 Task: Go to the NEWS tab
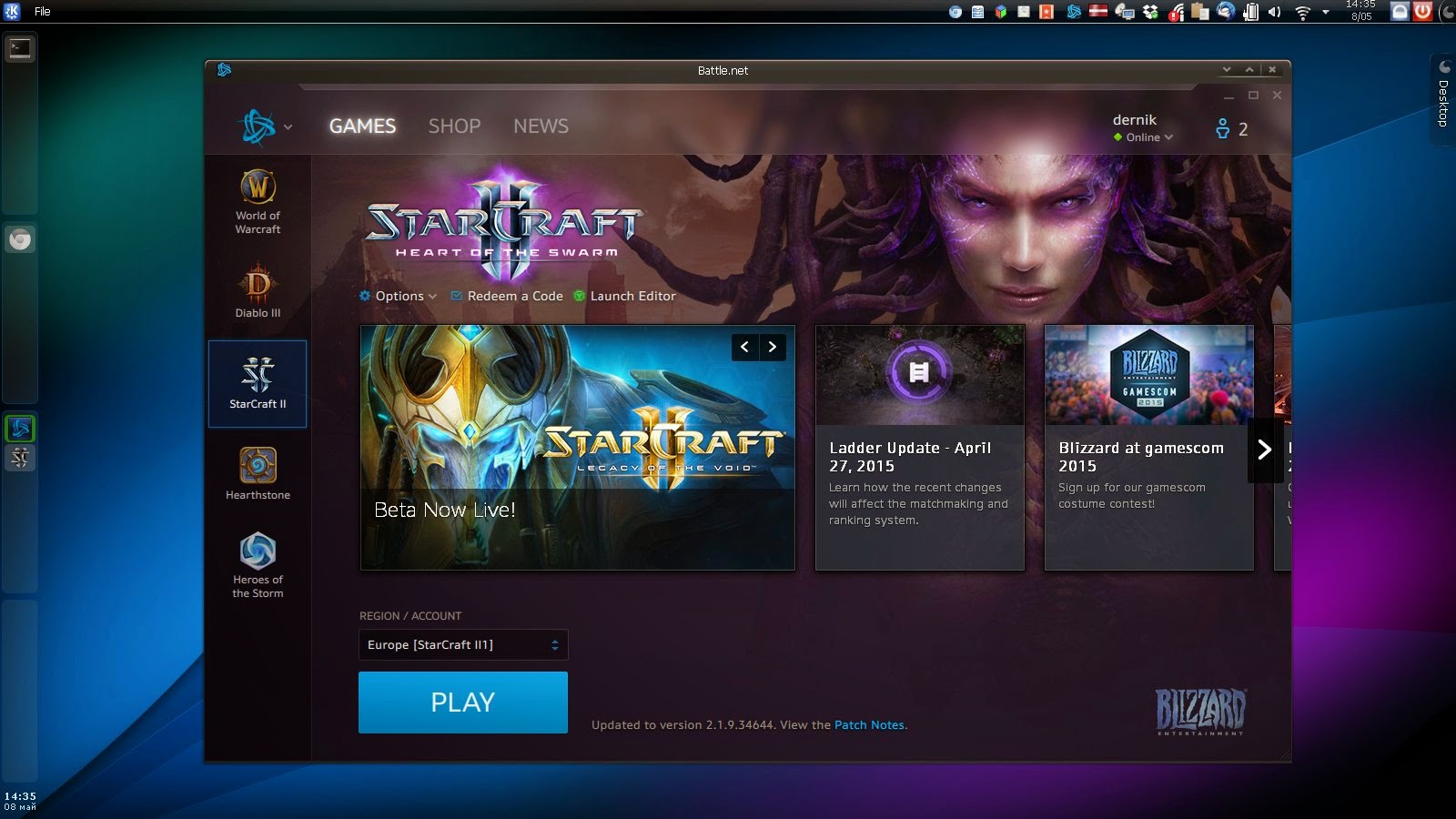[x=541, y=126]
